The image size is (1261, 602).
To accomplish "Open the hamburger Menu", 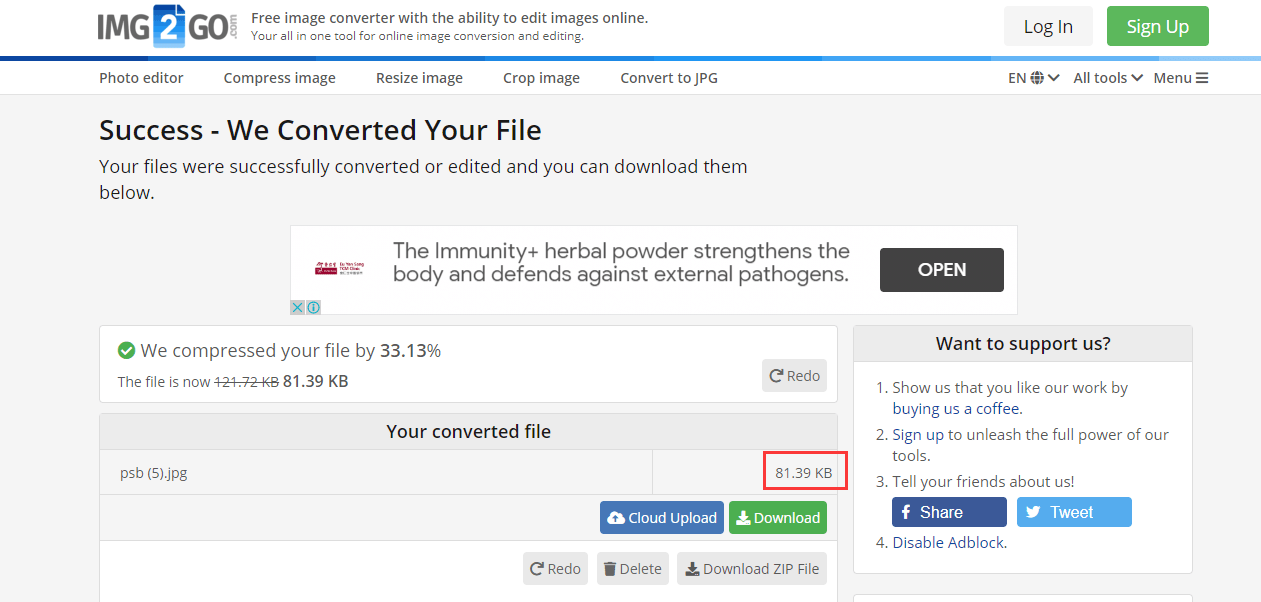I will click(x=1181, y=78).
